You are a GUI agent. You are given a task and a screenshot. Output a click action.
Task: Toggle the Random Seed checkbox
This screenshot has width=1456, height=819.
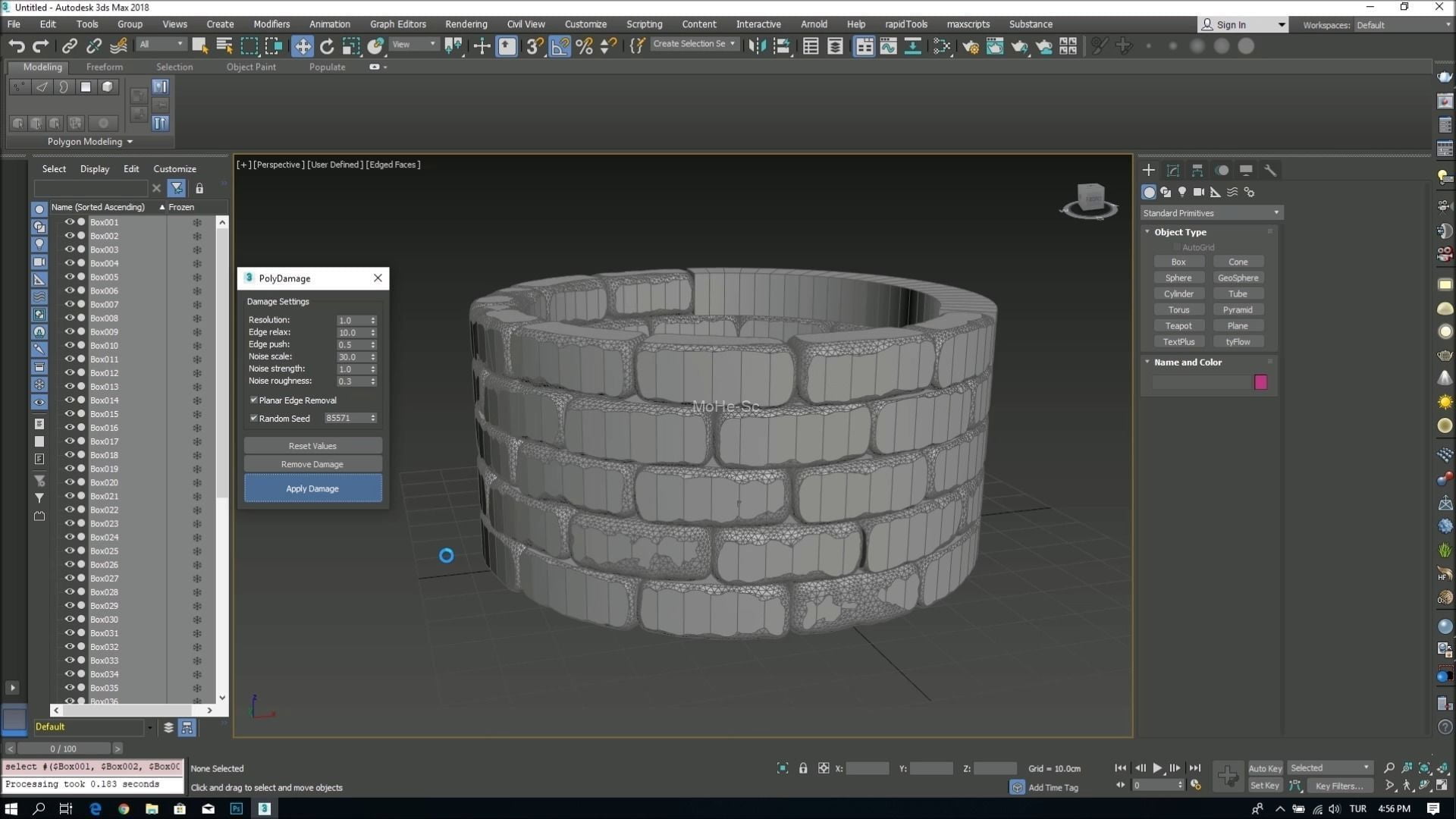pyautogui.click(x=254, y=418)
